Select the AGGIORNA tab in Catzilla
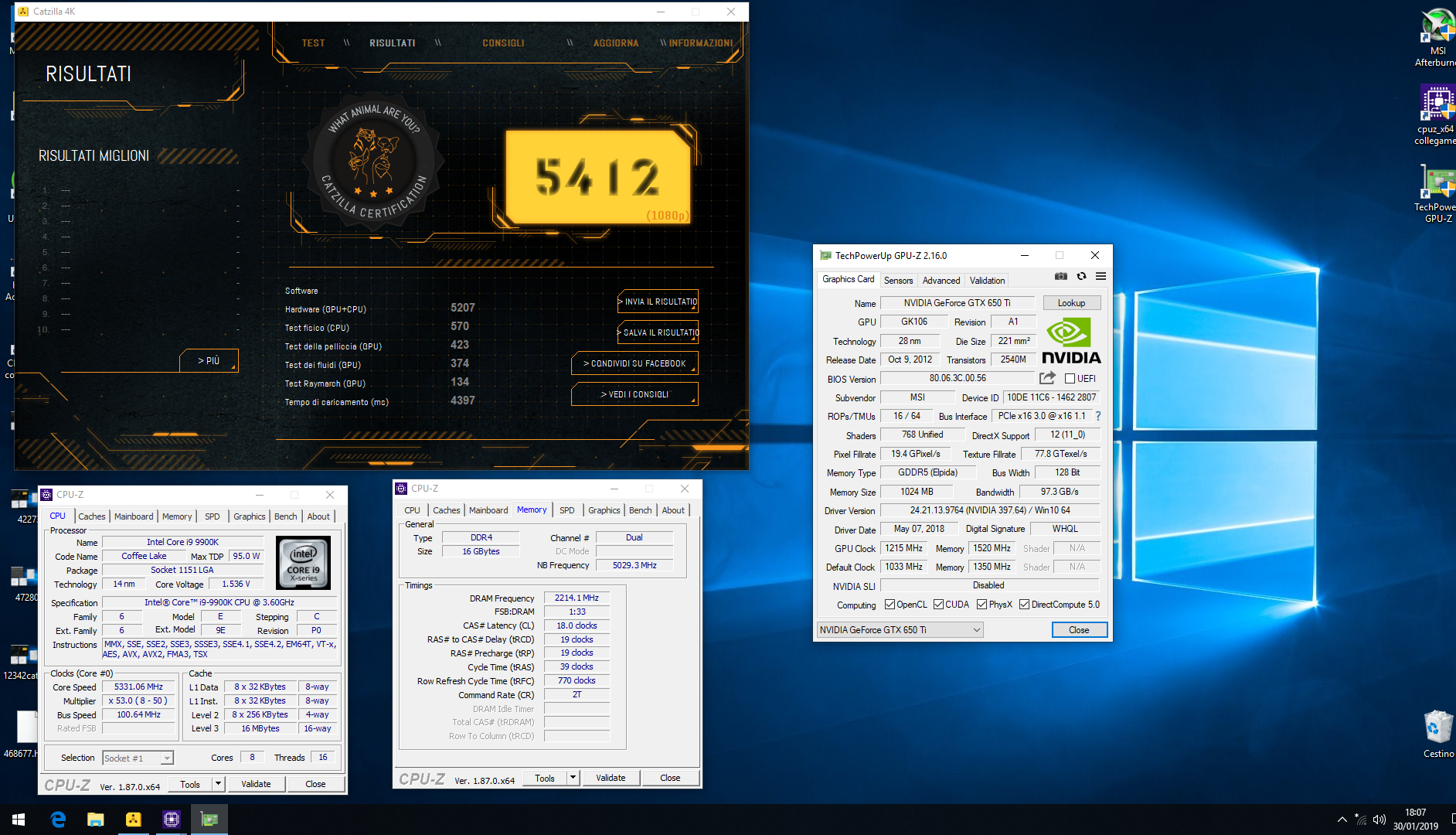The height and width of the screenshot is (835, 1456). coord(616,43)
